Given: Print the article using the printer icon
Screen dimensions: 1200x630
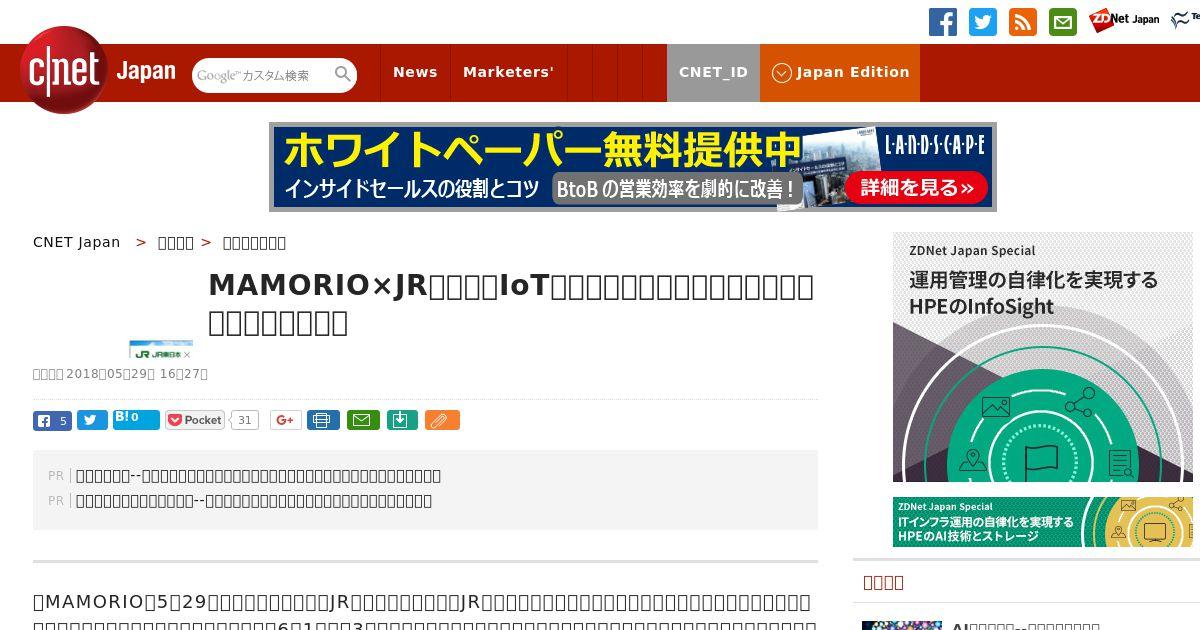Looking at the screenshot, I should 323,420.
